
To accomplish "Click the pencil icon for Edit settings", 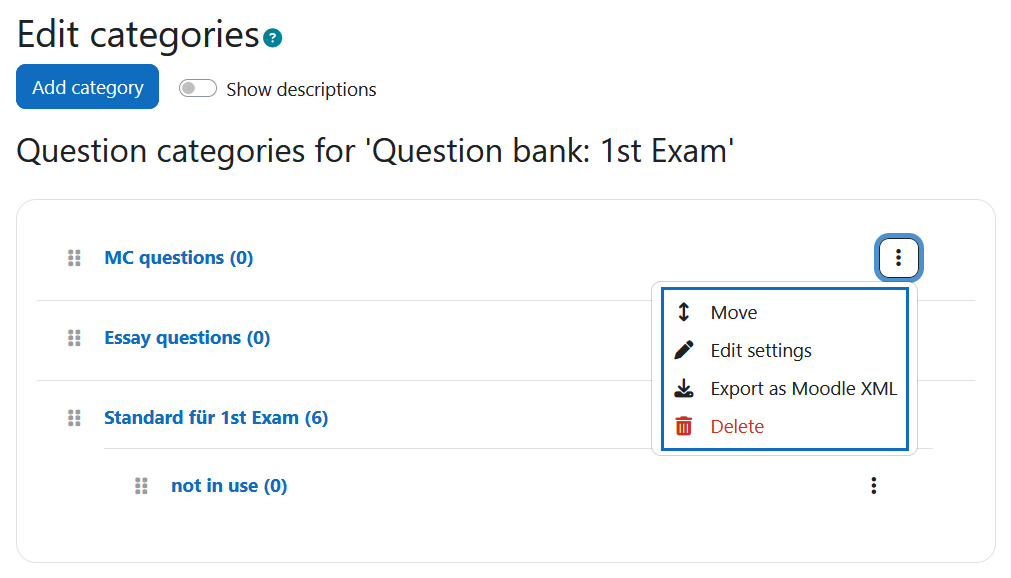I will point(683,350).
